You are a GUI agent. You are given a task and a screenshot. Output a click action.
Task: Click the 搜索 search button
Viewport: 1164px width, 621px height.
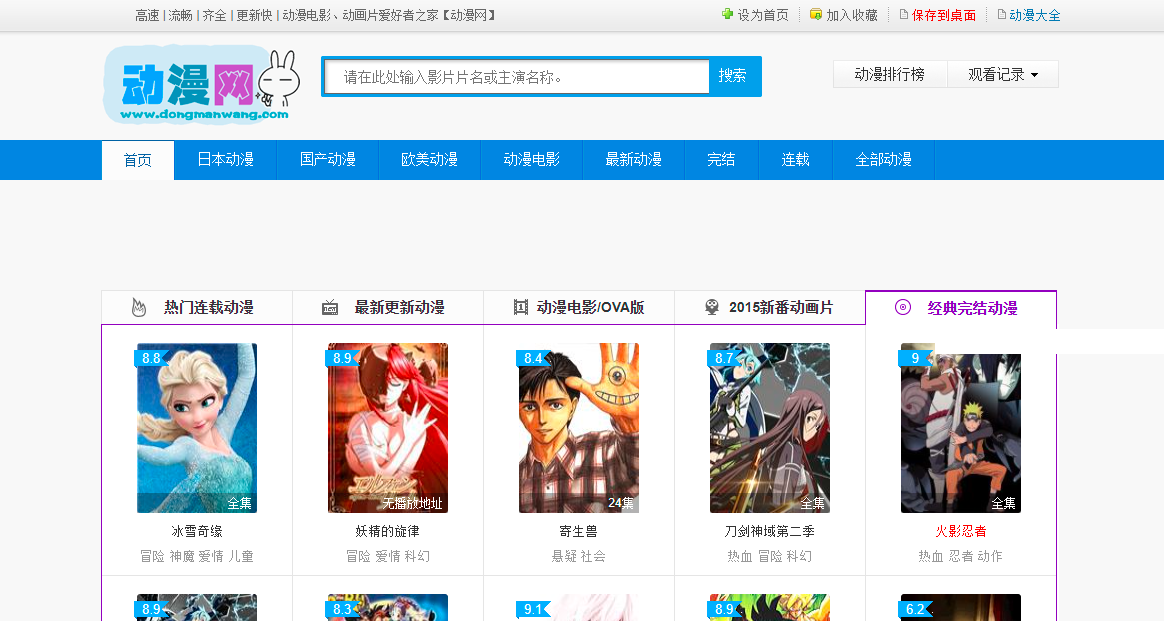click(x=733, y=76)
